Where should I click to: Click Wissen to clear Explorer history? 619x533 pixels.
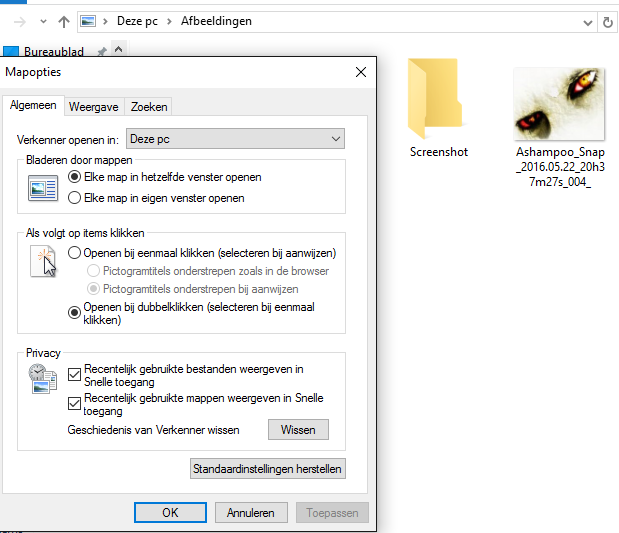tap(298, 430)
